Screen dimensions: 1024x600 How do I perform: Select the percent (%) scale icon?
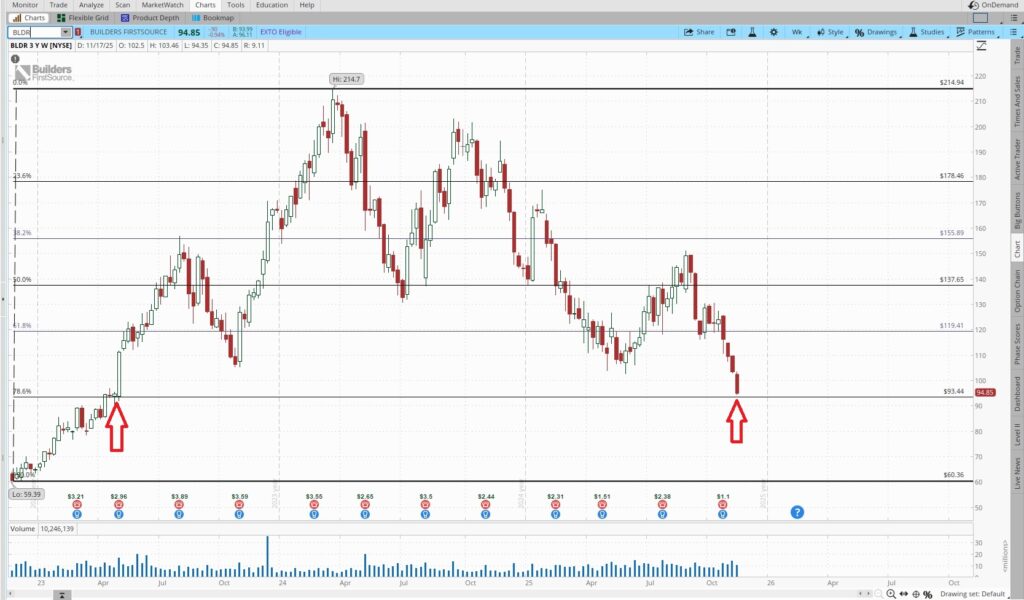[x=927, y=594]
